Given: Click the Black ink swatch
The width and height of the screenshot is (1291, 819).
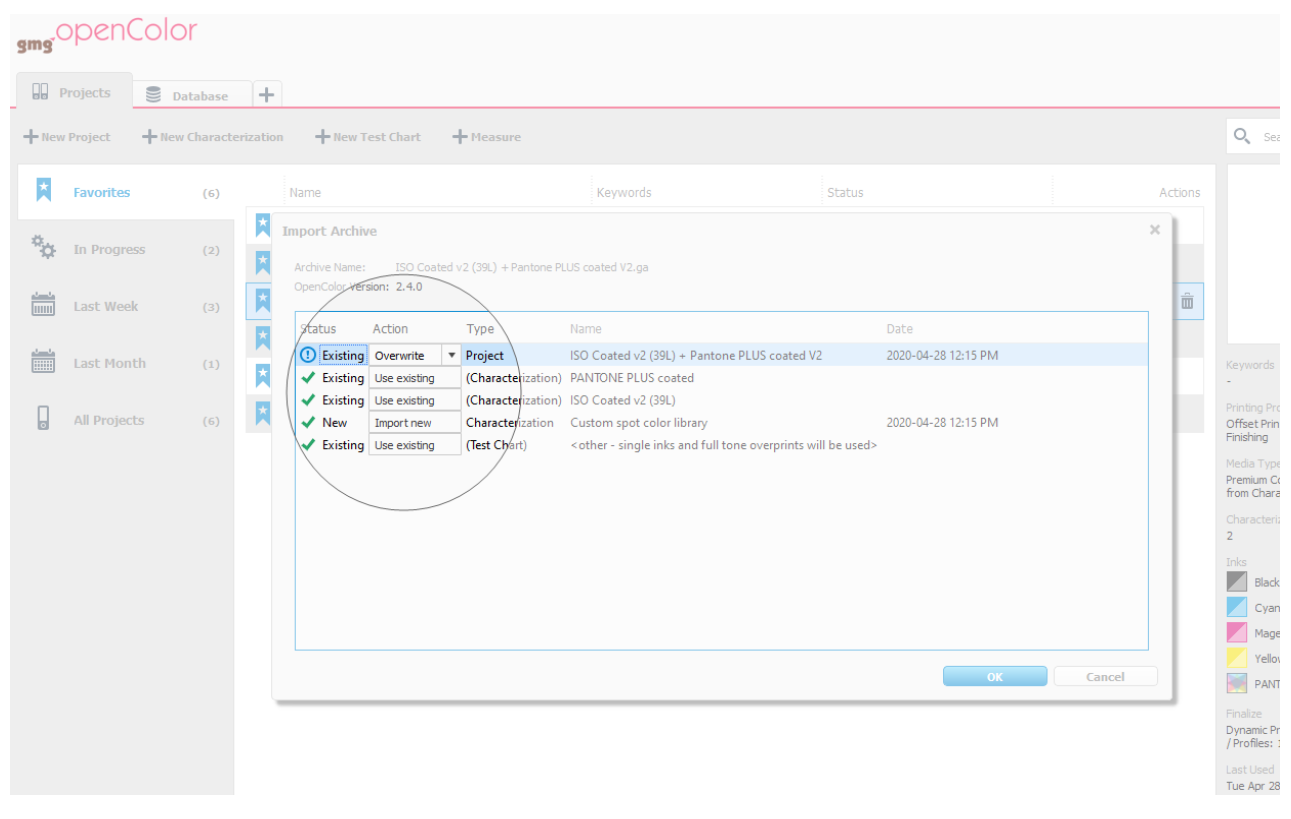Looking at the screenshot, I should pyautogui.click(x=1237, y=582).
